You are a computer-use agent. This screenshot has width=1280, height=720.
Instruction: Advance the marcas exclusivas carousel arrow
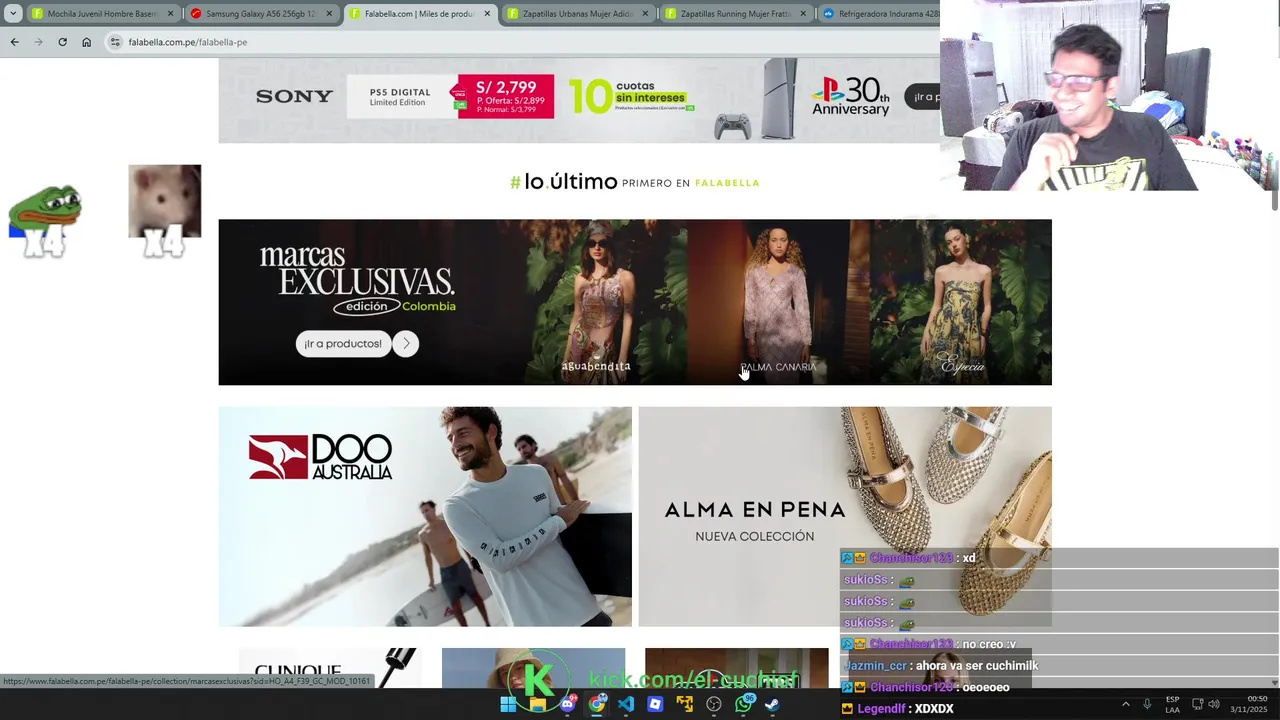coord(406,343)
